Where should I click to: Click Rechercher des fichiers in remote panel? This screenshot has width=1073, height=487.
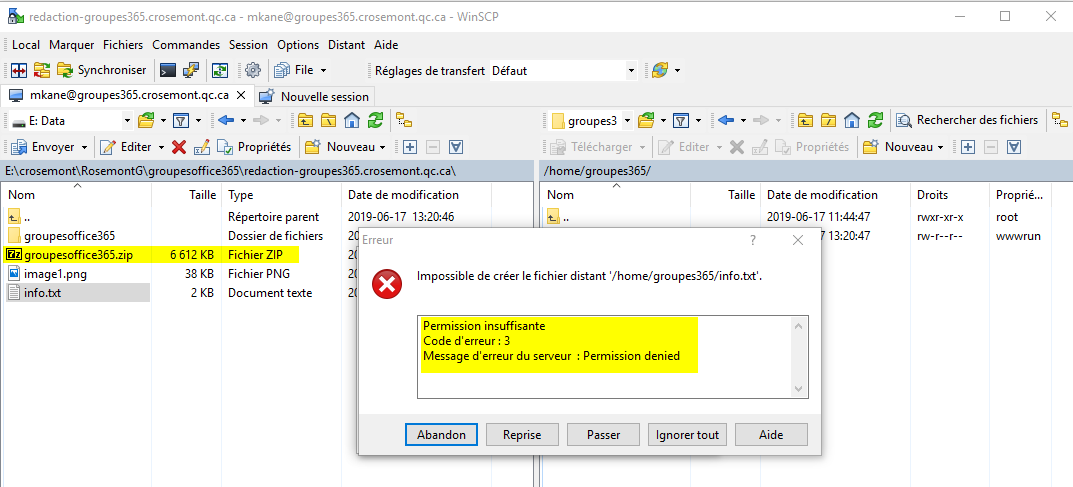tap(967, 120)
